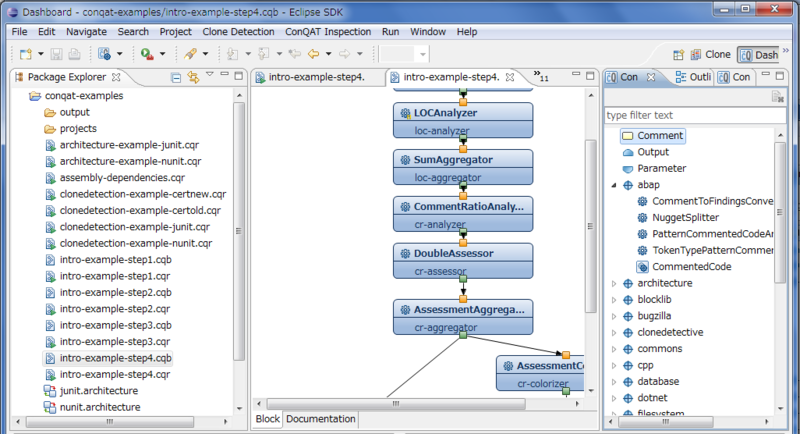Click the Run ConQAT launch icon
This screenshot has height=434, width=800.
104,54
